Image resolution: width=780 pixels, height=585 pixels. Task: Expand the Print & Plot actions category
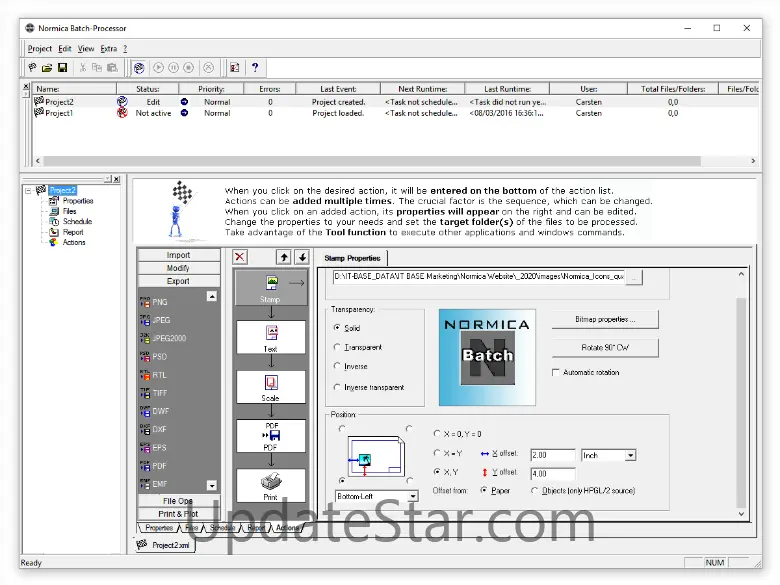[179, 514]
